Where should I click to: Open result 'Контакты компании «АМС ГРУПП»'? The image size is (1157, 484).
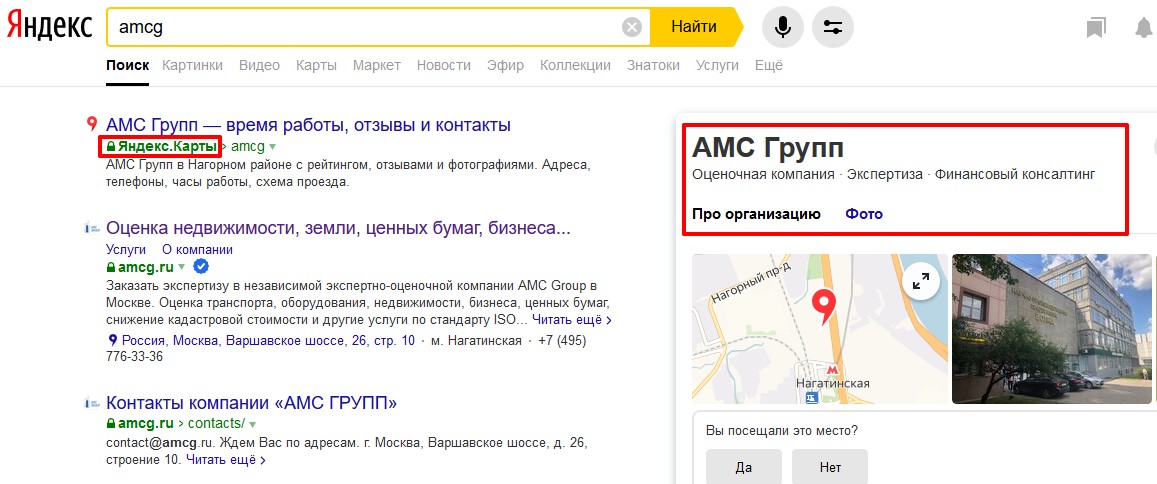pos(252,403)
